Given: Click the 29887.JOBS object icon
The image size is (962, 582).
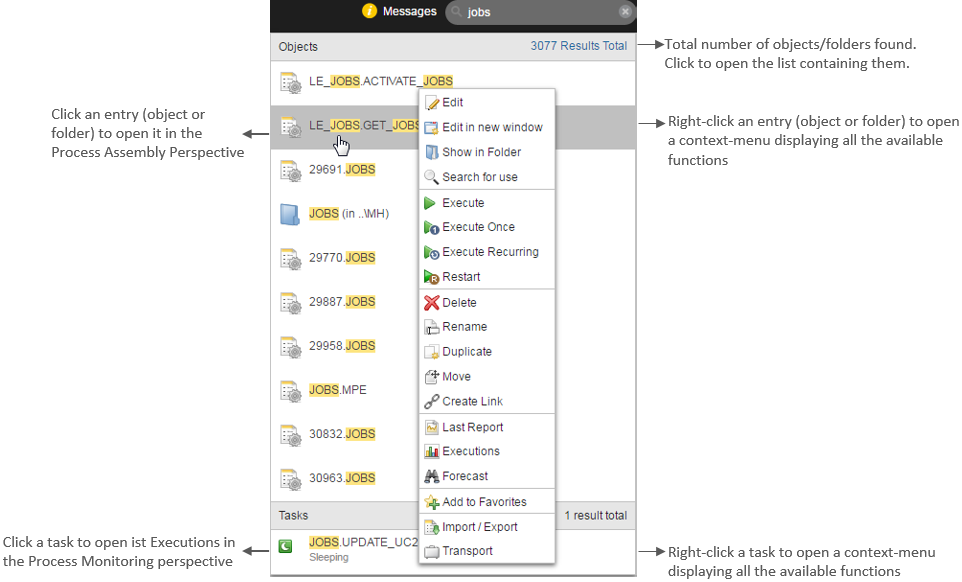Looking at the screenshot, I should coord(290,303).
